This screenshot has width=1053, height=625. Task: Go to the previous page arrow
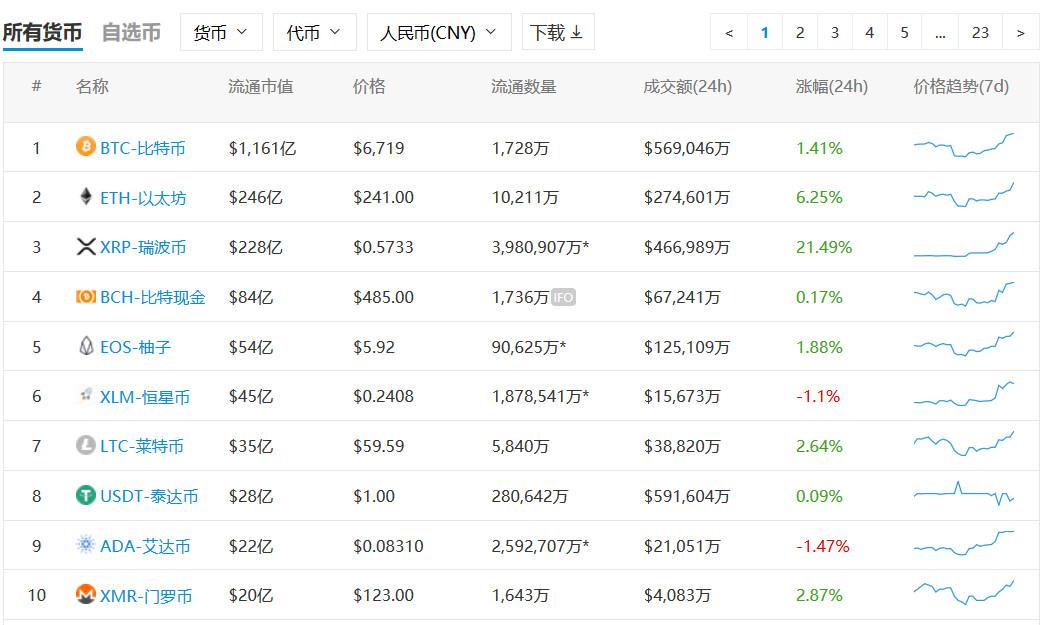point(729,32)
